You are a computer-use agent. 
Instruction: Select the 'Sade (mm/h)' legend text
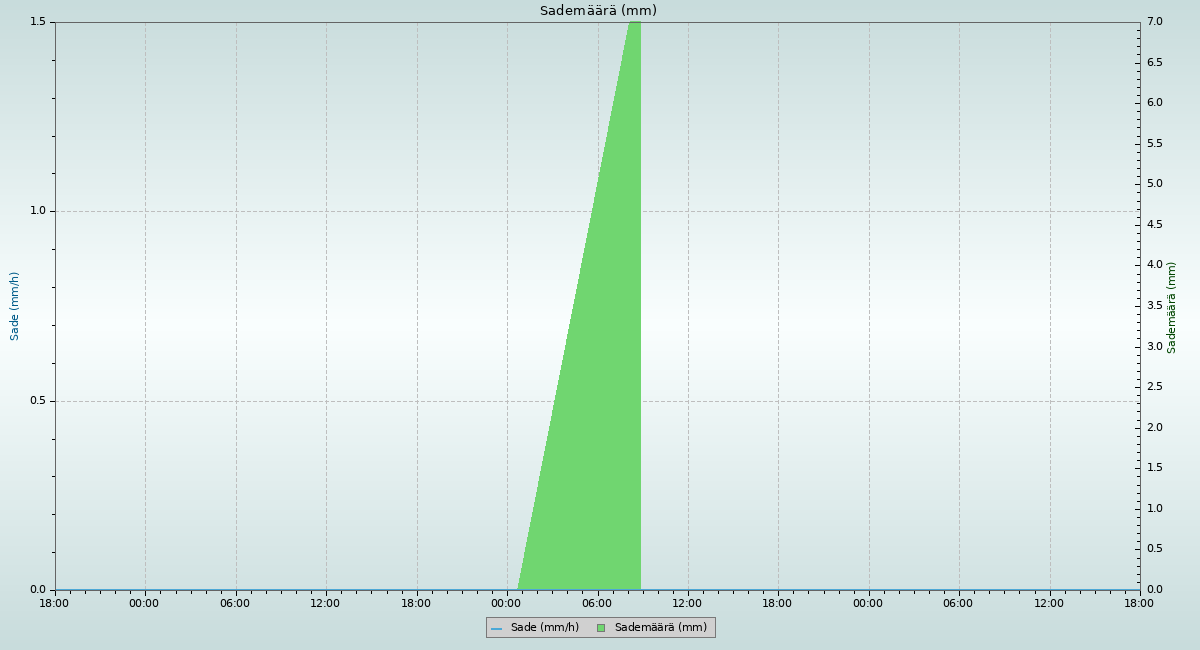(x=544, y=628)
